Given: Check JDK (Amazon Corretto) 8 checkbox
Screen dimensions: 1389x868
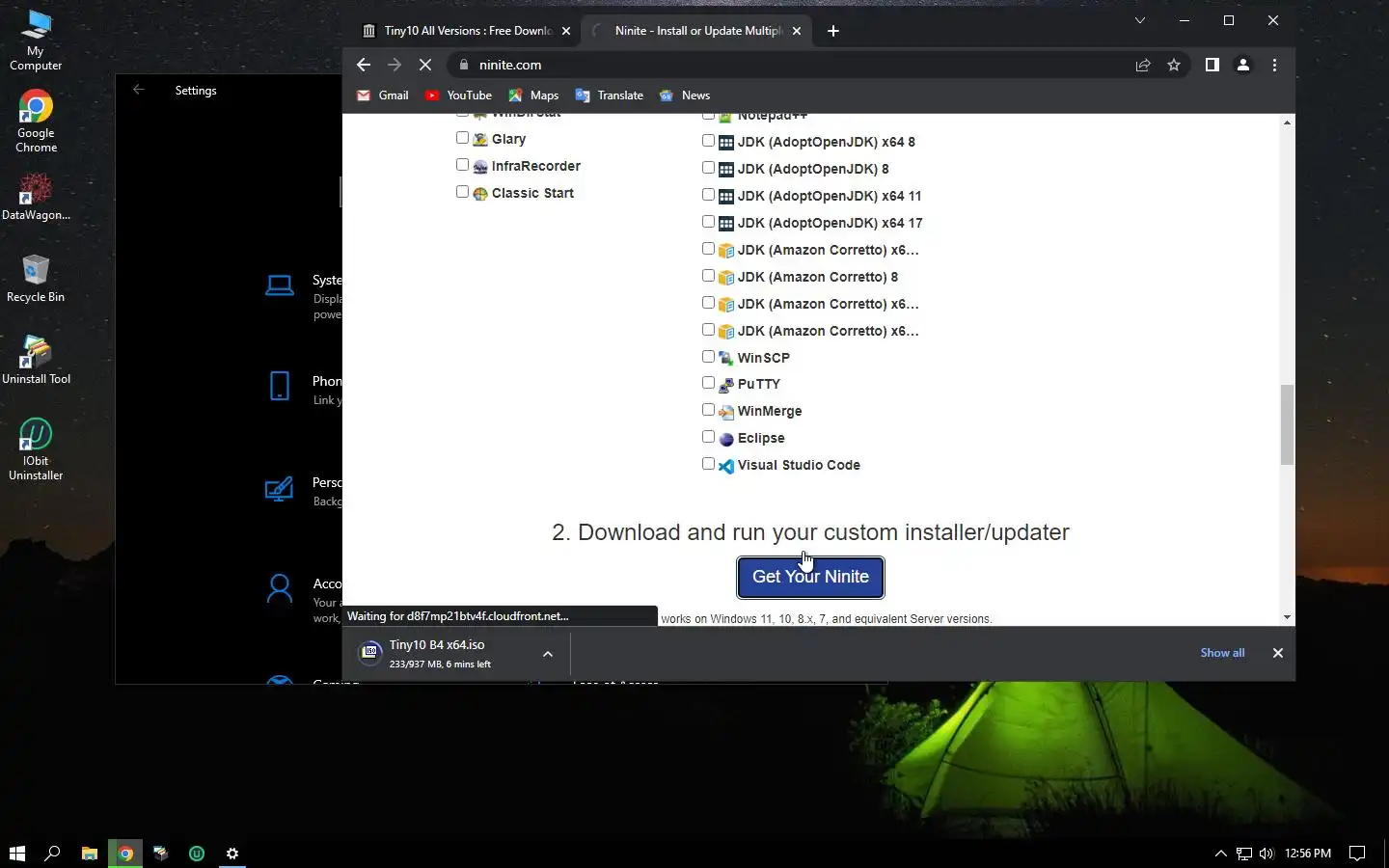Looking at the screenshot, I should click(708, 276).
